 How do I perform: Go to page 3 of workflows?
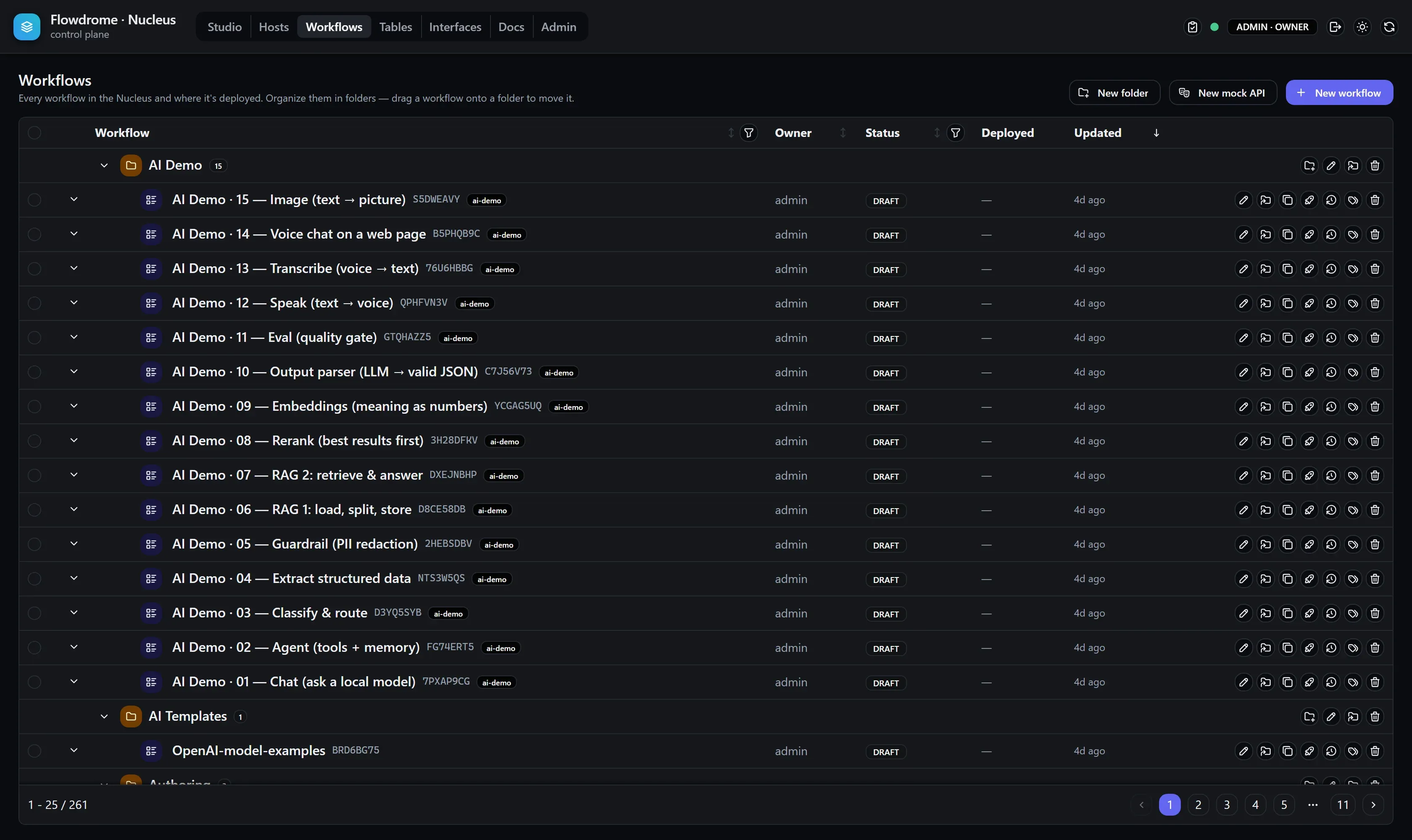tap(1227, 805)
